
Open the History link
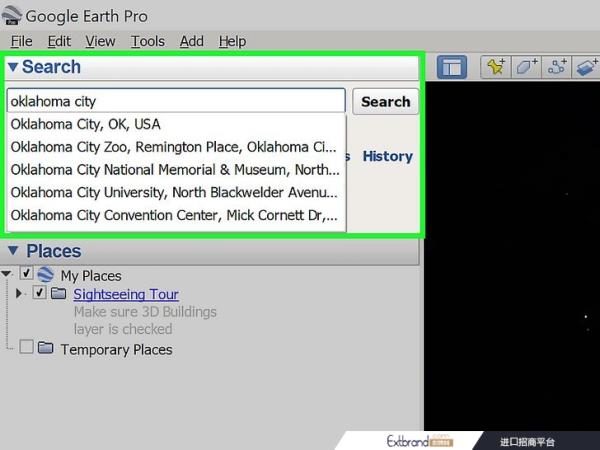point(387,156)
